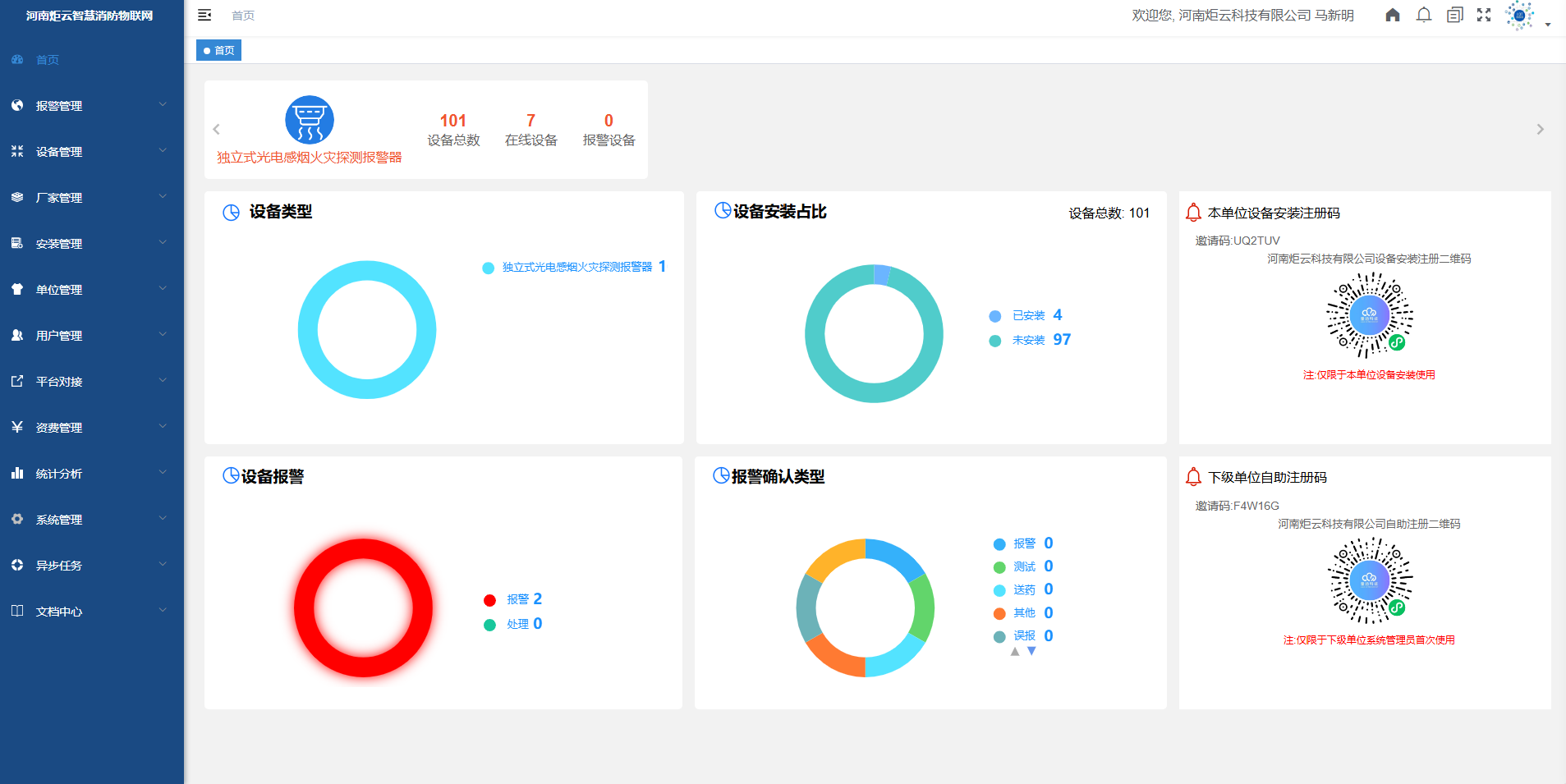1566x784 pixels.
Task: Toggle 已安装 legend in installation chart
Action: pos(1027,316)
